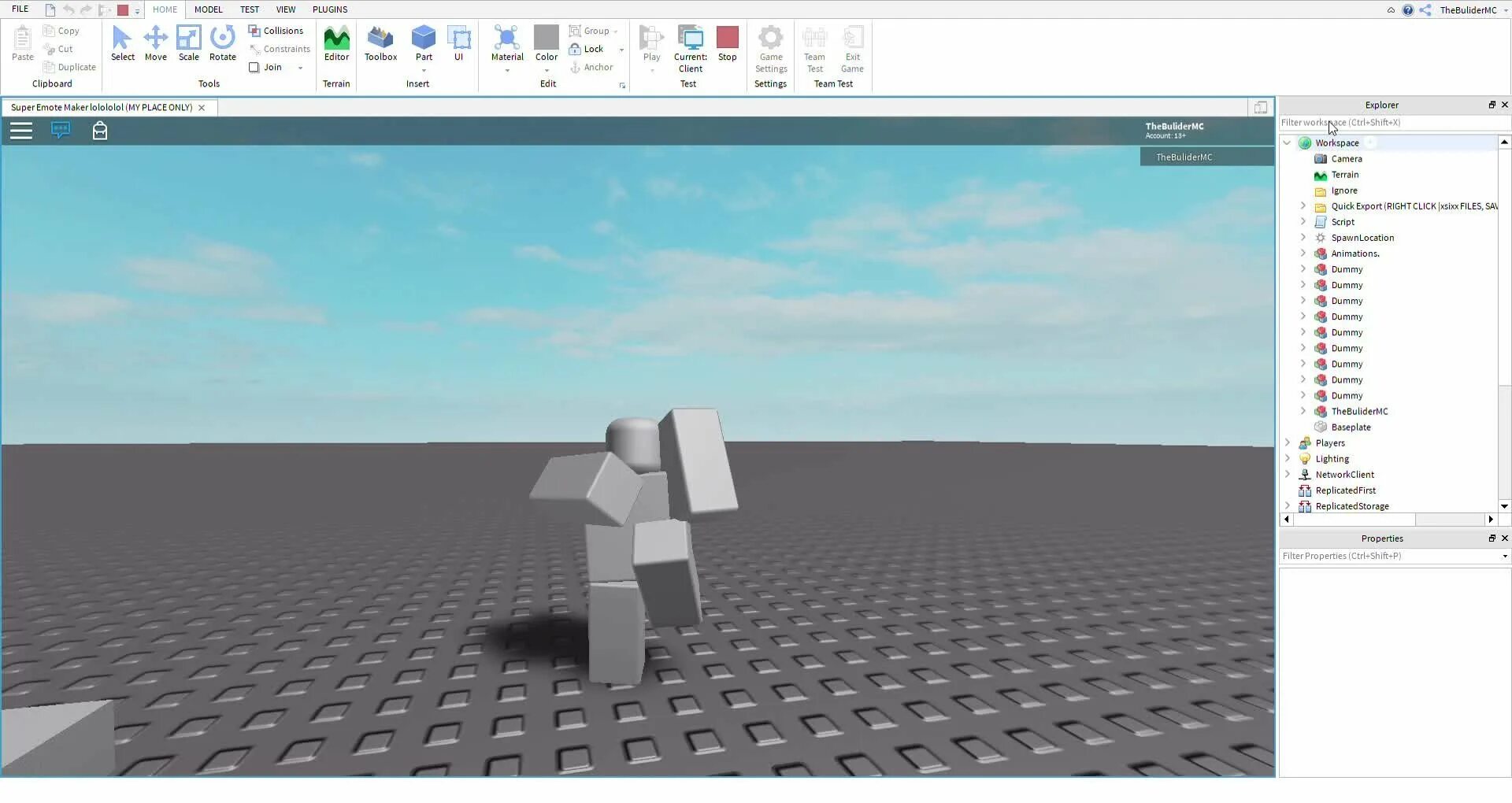
Task: Select the Ignore folder in Explorer
Action: coord(1343,190)
